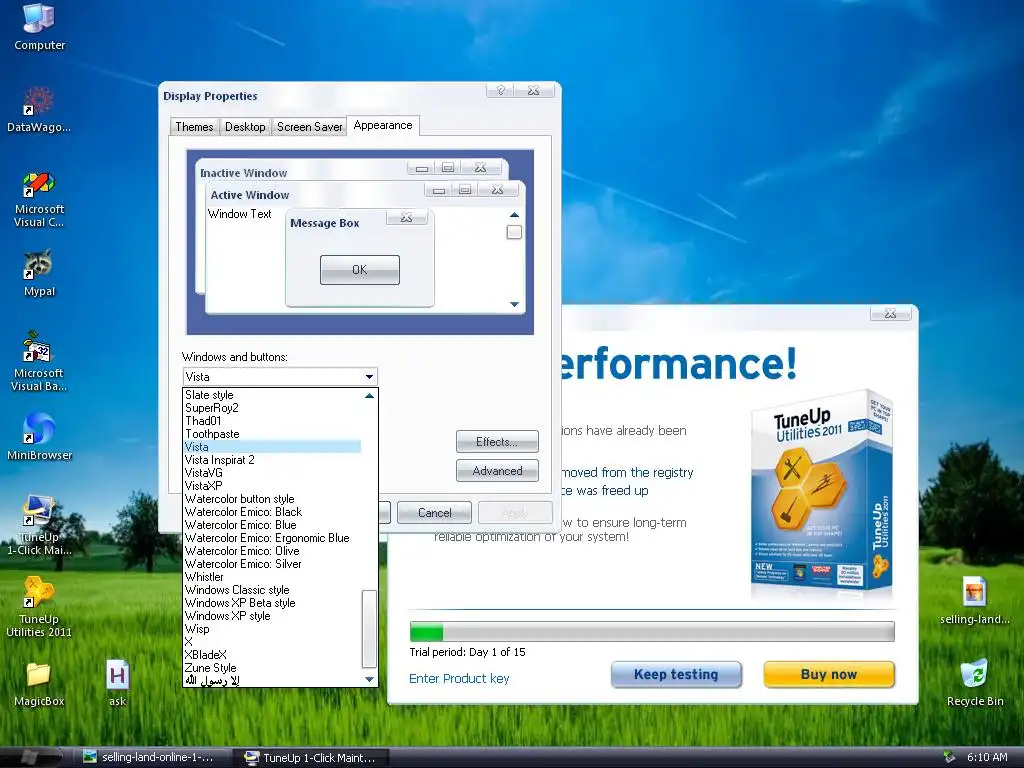Open the Computer desktop icon

(39, 26)
